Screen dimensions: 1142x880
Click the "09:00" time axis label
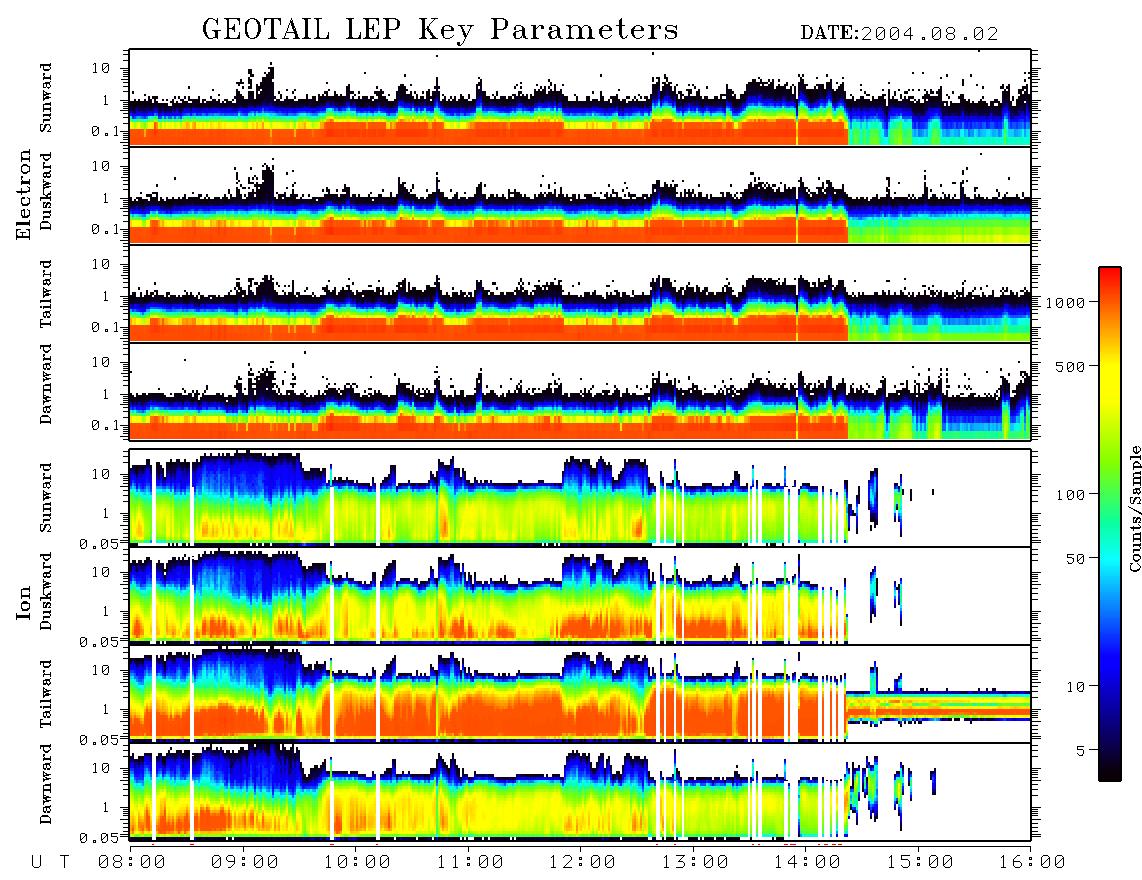coord(244,862)
